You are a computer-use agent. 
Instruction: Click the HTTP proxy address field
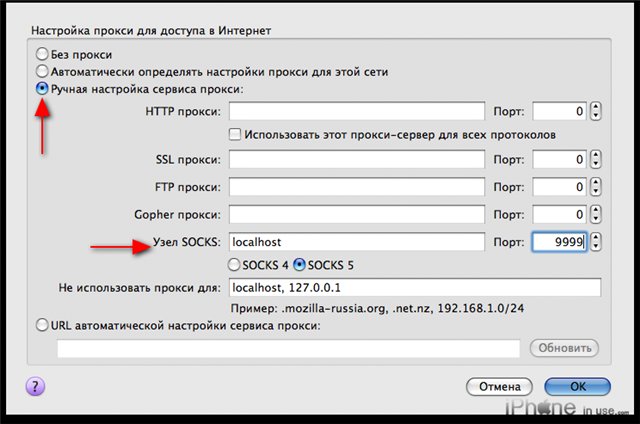(x=357, y=111)
